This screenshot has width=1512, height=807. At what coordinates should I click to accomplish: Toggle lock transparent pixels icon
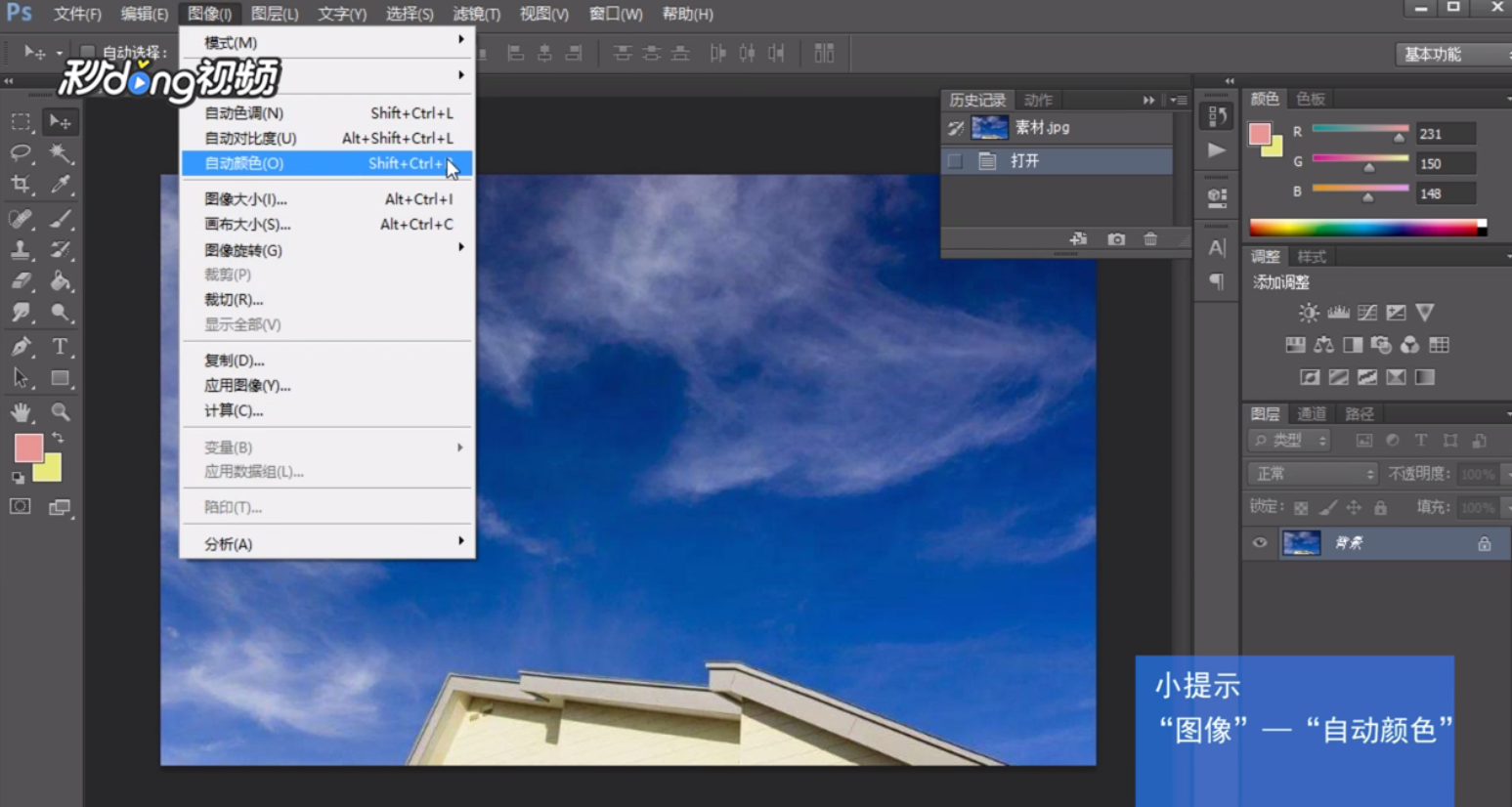1301,508
